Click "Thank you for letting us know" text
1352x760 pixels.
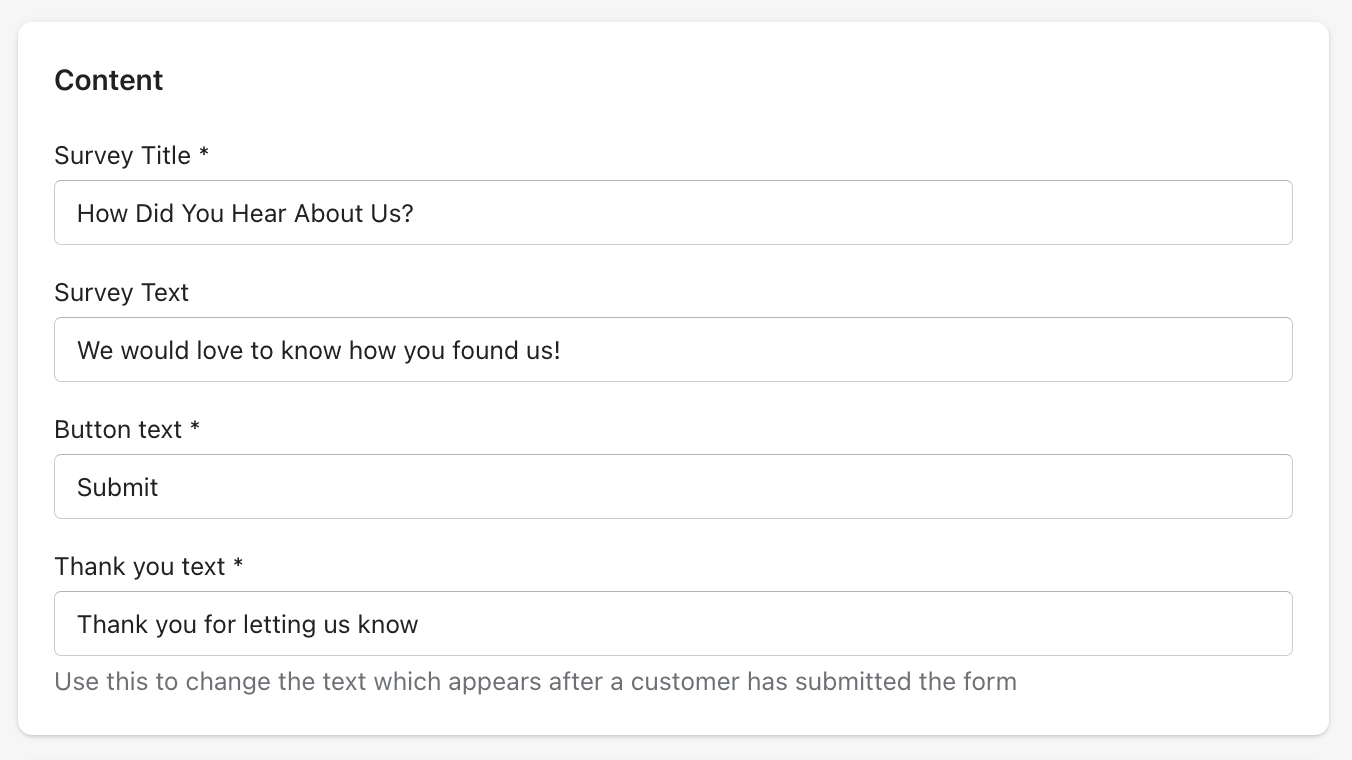[247, 624]
